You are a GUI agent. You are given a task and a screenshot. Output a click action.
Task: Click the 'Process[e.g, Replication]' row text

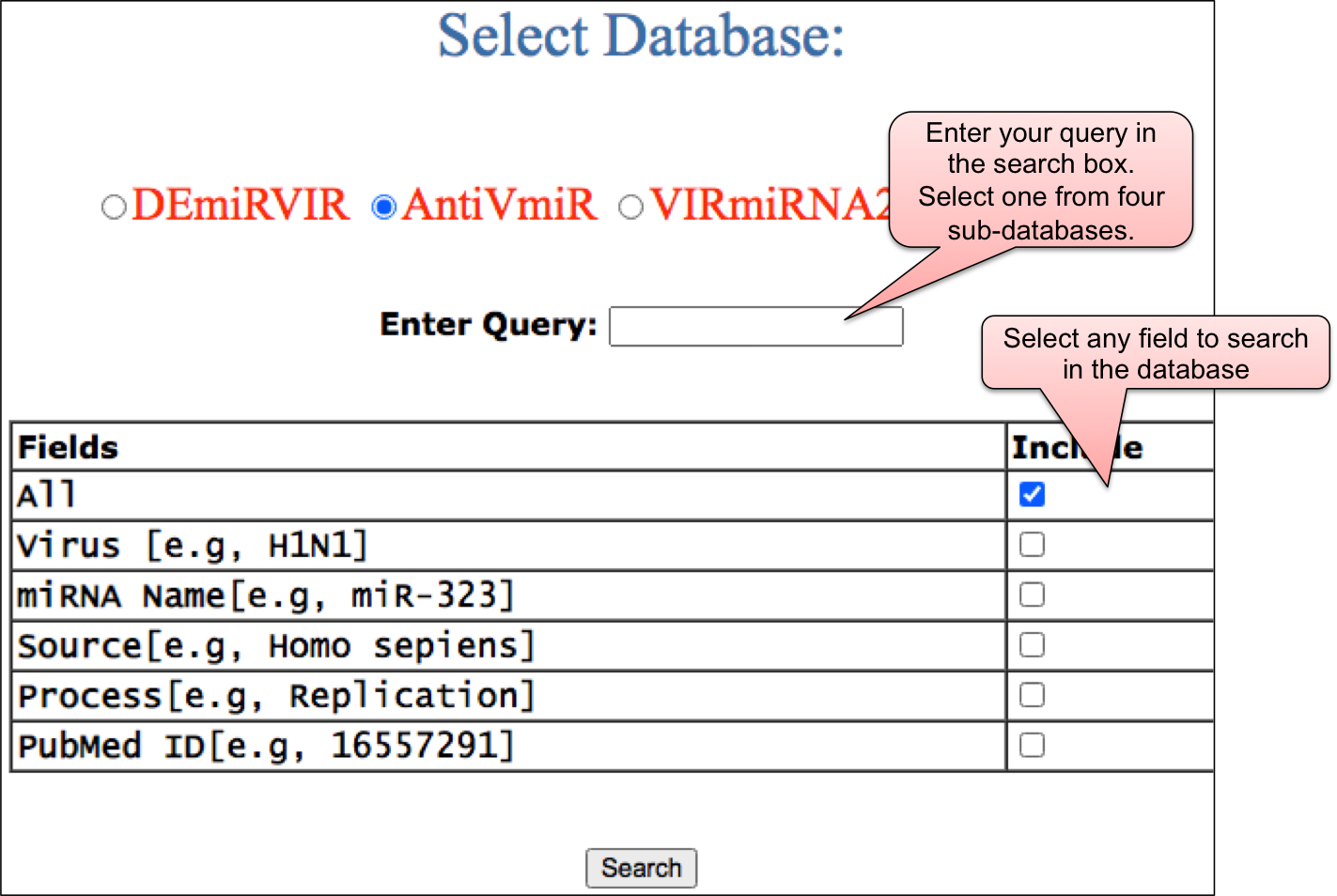276,696
